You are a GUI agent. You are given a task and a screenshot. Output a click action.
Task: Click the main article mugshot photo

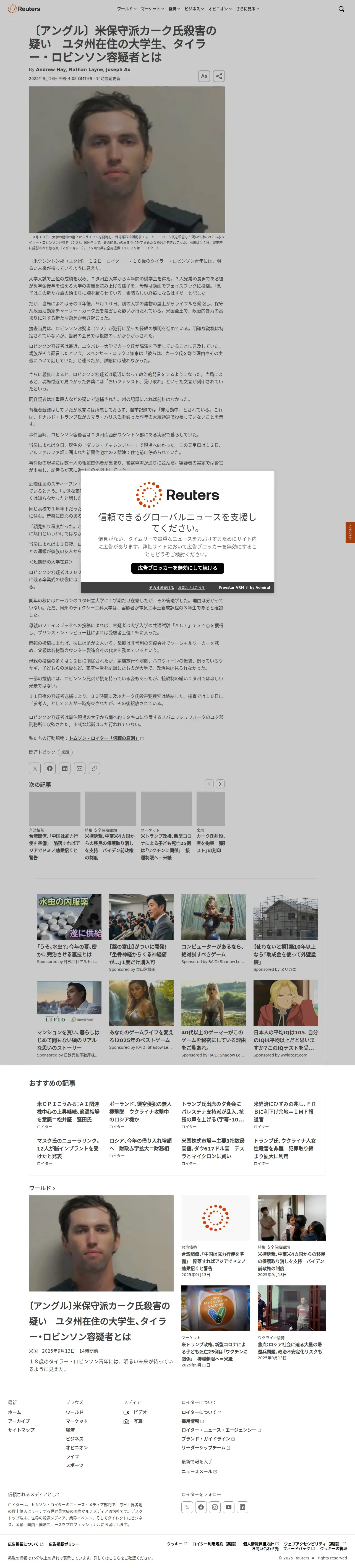[127, 160]
